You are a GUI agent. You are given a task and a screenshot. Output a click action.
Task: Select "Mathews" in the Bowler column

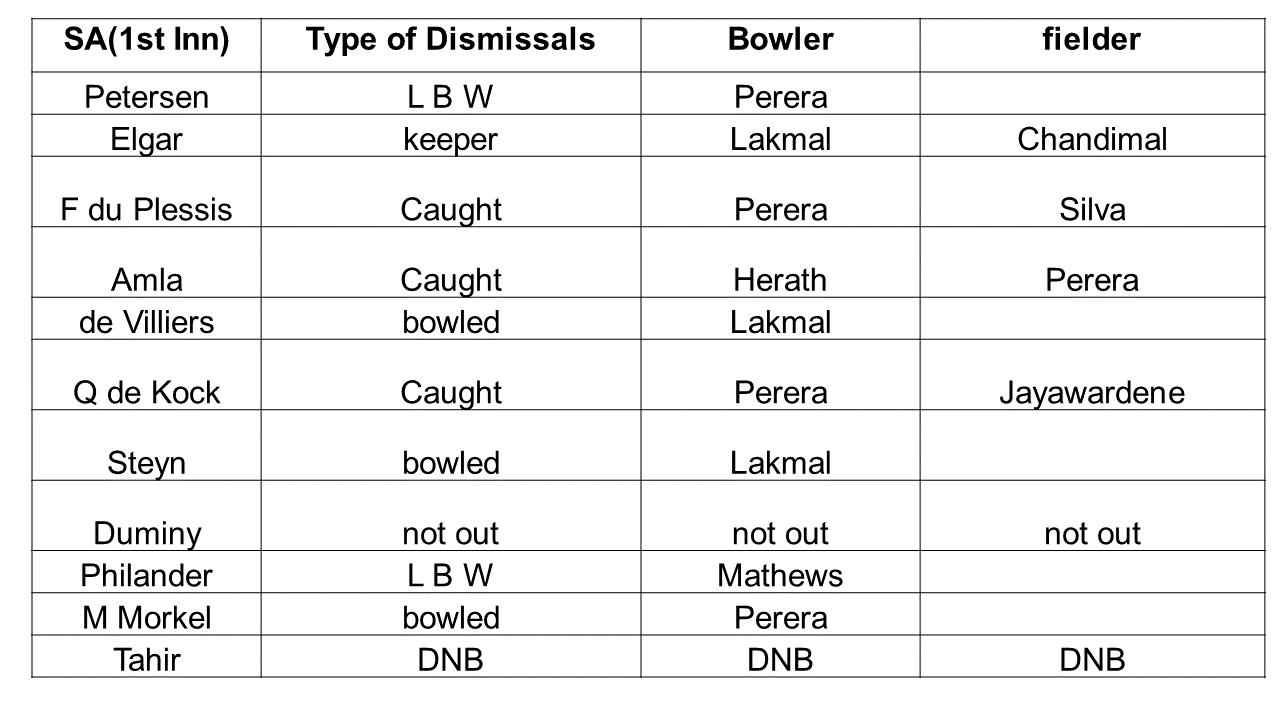[x=780, y=575]
